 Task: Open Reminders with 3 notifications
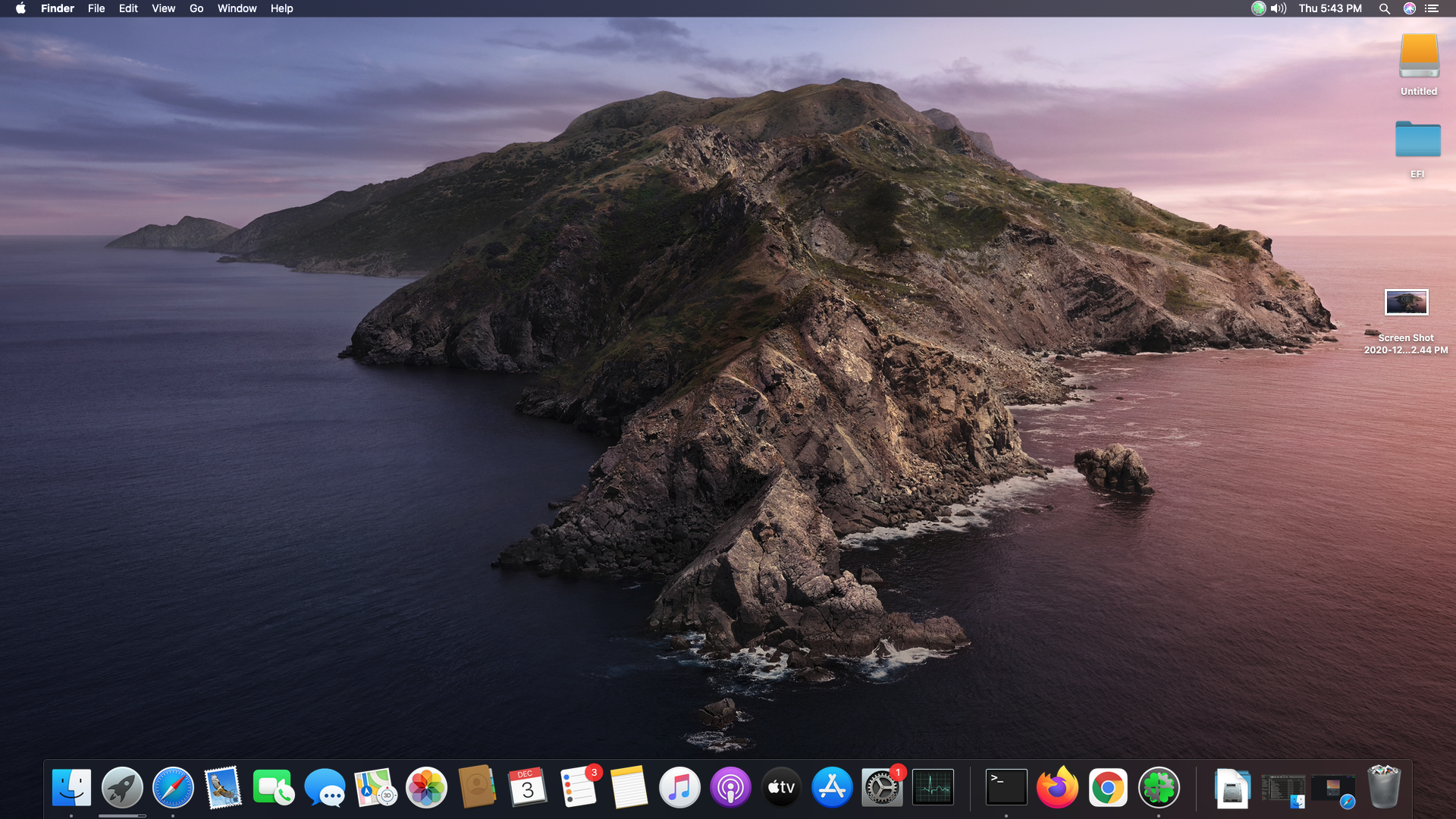[x=579, y=788]
